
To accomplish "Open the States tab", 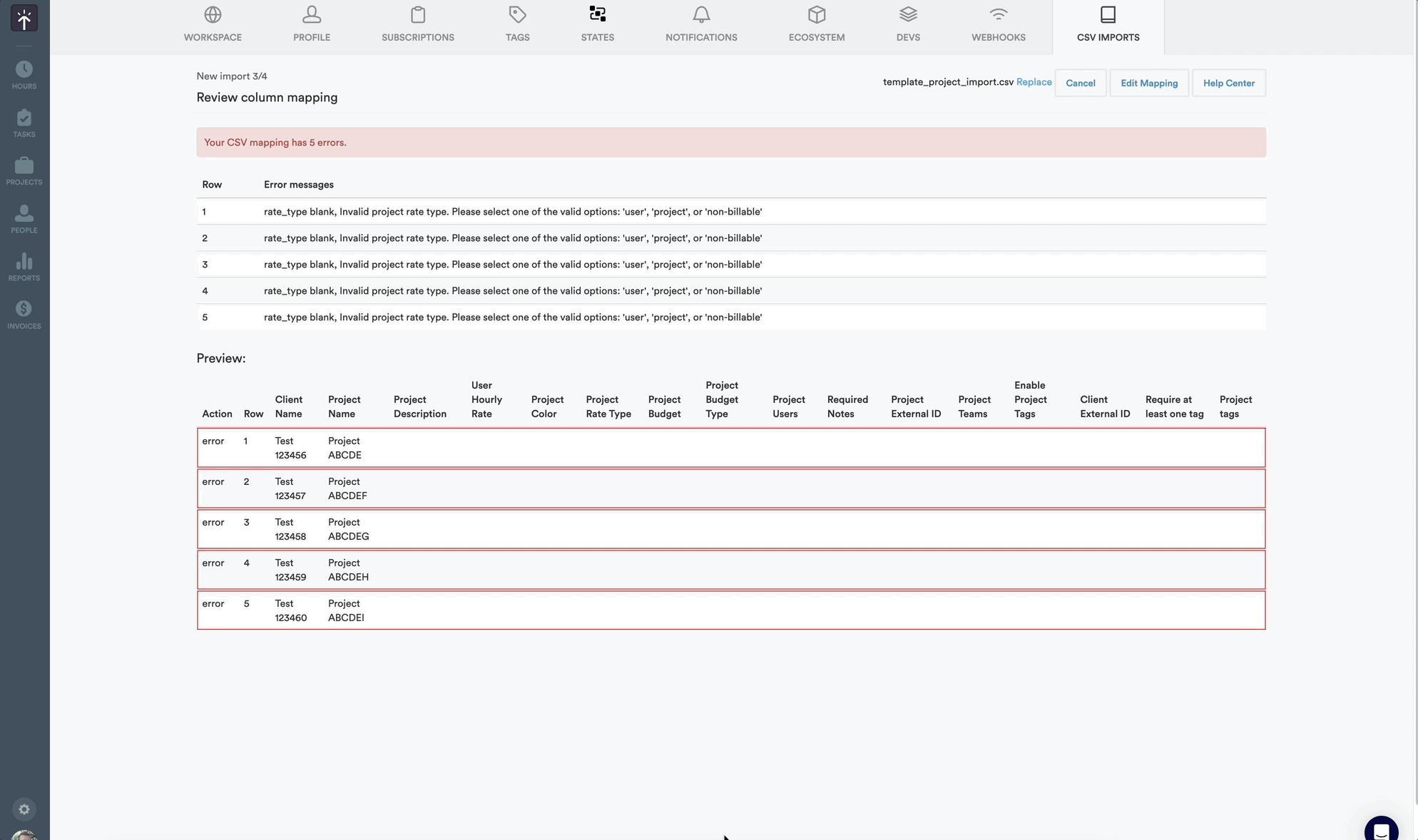I will pyautogui.click(x=597, y=24).
